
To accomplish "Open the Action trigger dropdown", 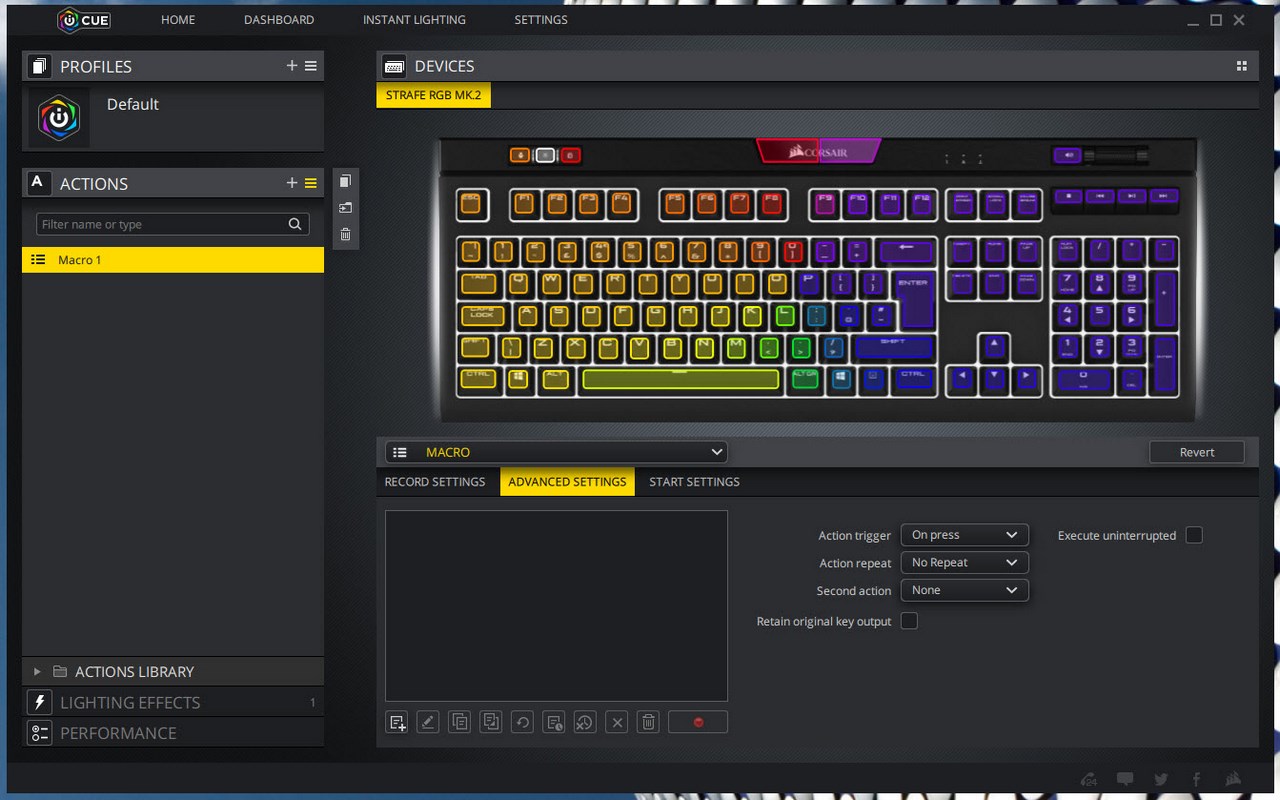I will pos(964,535).
